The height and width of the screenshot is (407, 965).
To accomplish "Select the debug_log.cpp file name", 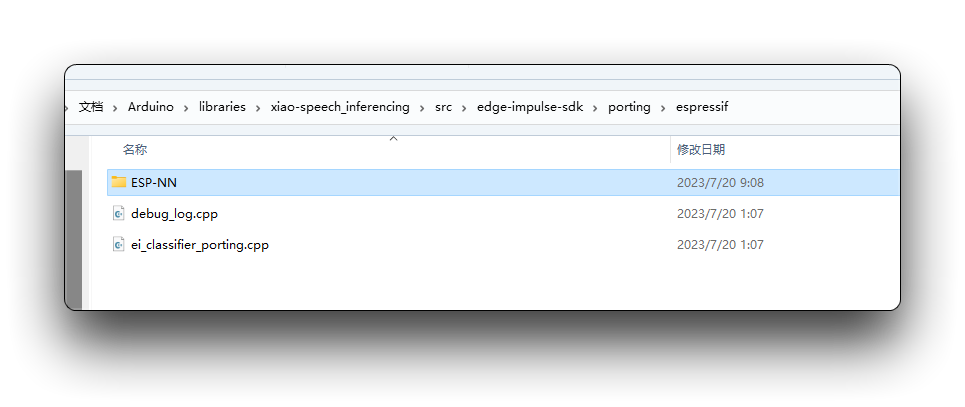I will (174, 214).
